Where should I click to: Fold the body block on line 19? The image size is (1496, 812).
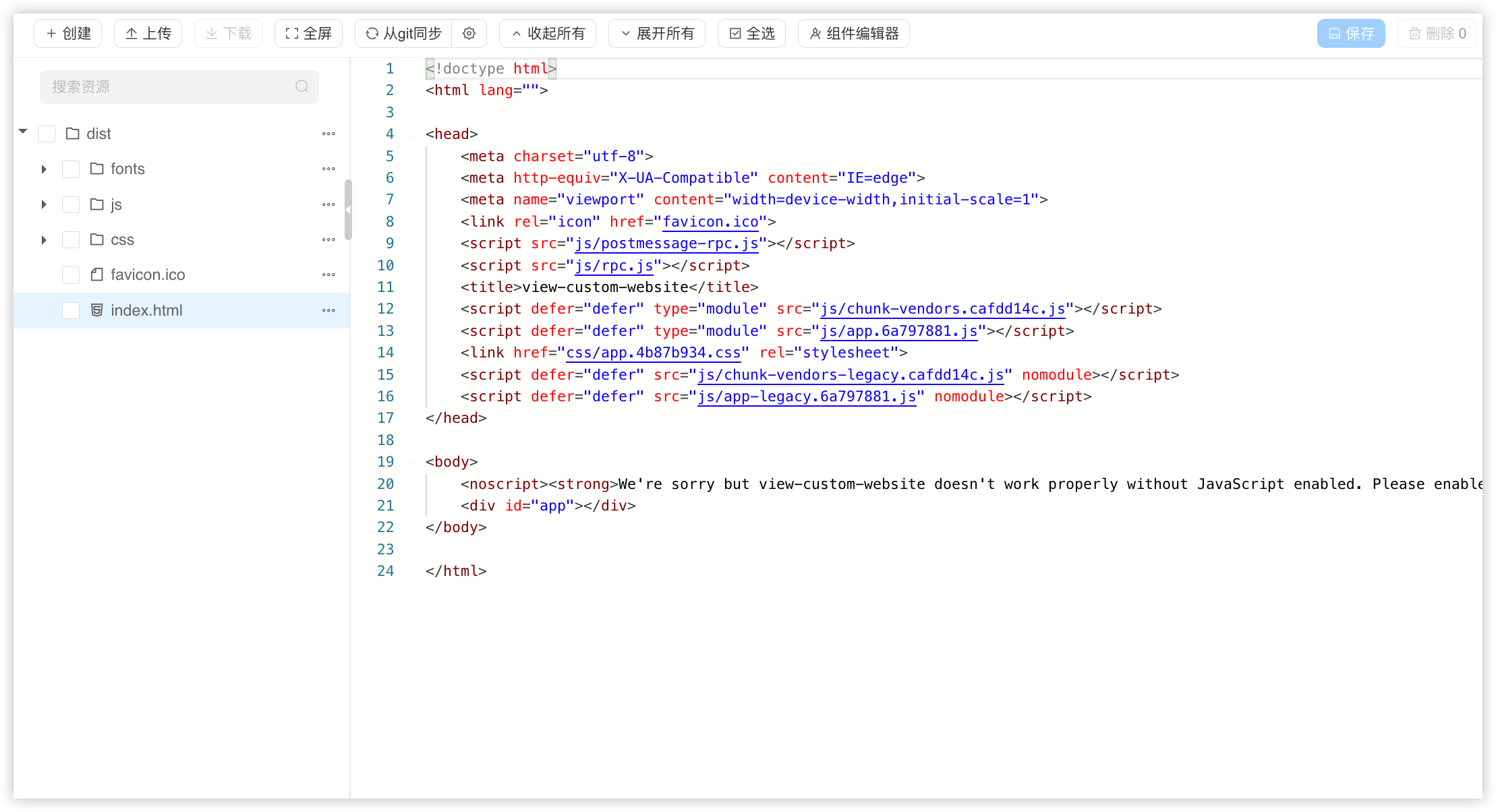pyautogui.click(x=413, y=462)
